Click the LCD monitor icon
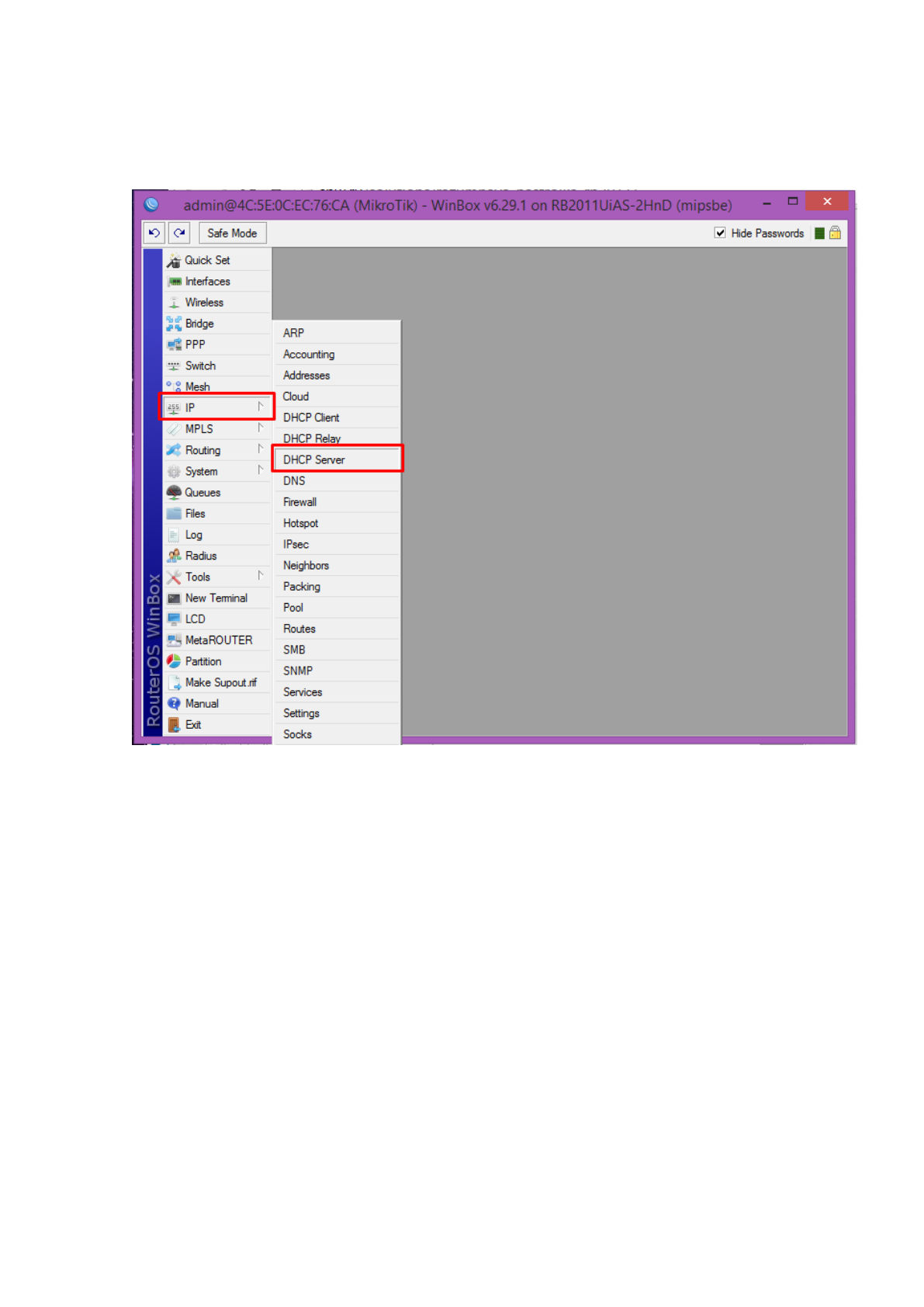This screenshot has height=1307, width=924. [174, 619]
